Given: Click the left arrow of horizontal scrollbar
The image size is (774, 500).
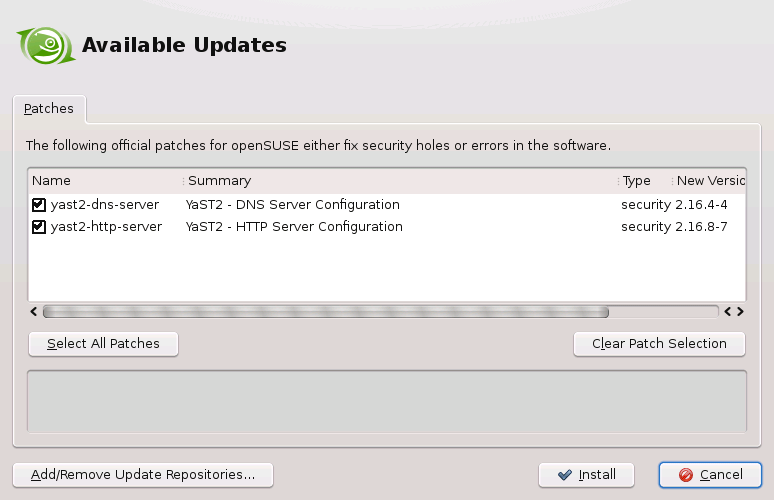Looking at the screenshot, I should pos(34,311).
